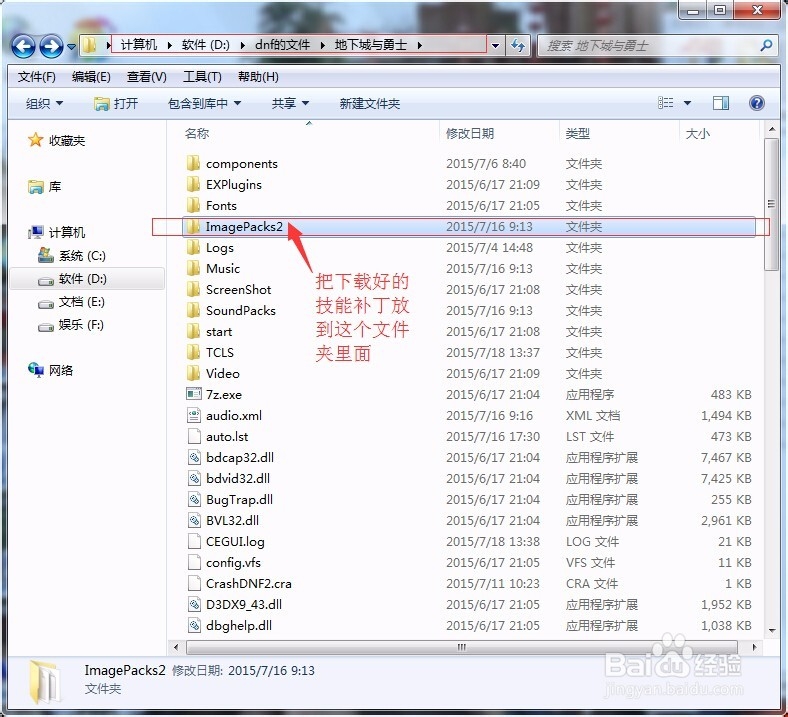Select 计算机 in the navigation pane

point(56,232)
